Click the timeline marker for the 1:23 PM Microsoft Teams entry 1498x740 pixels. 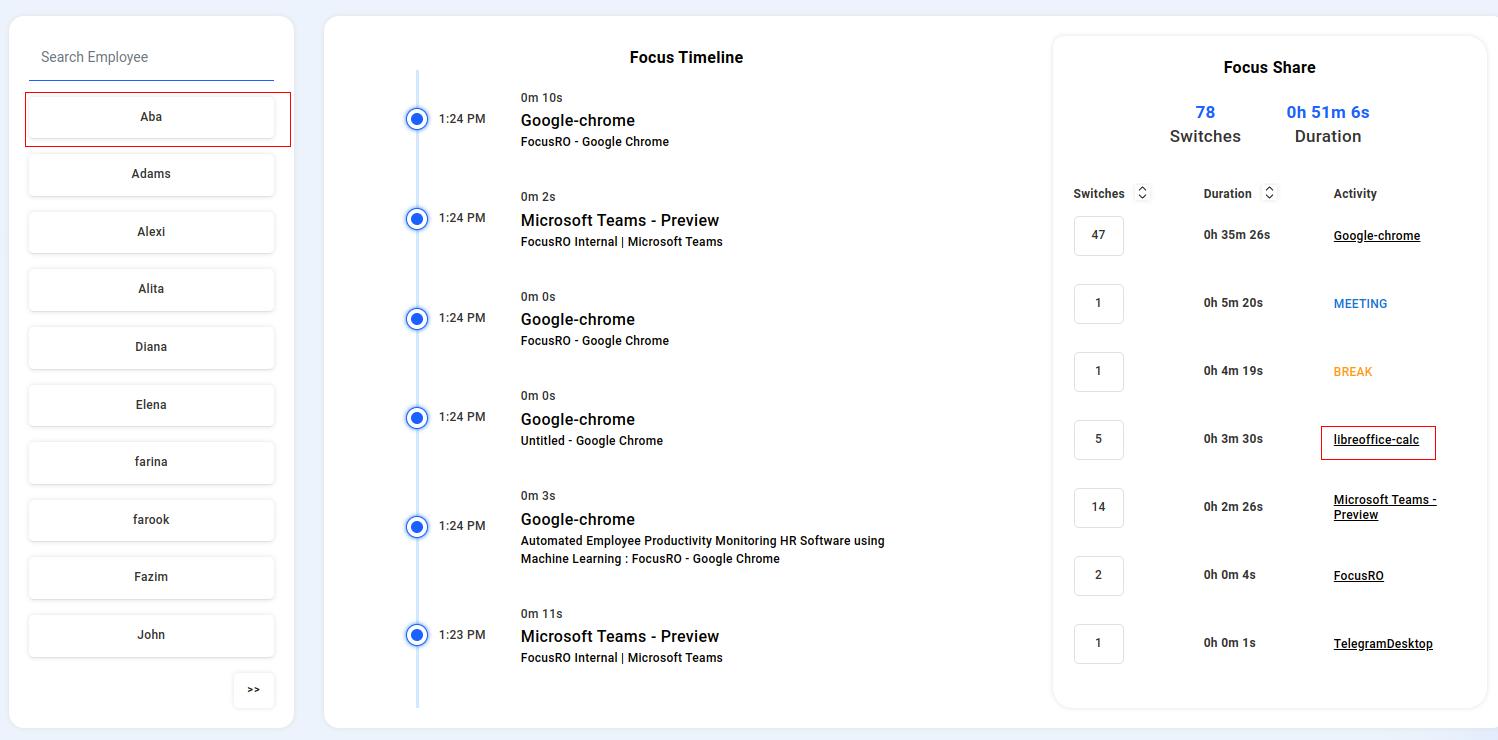click(417, 634)
